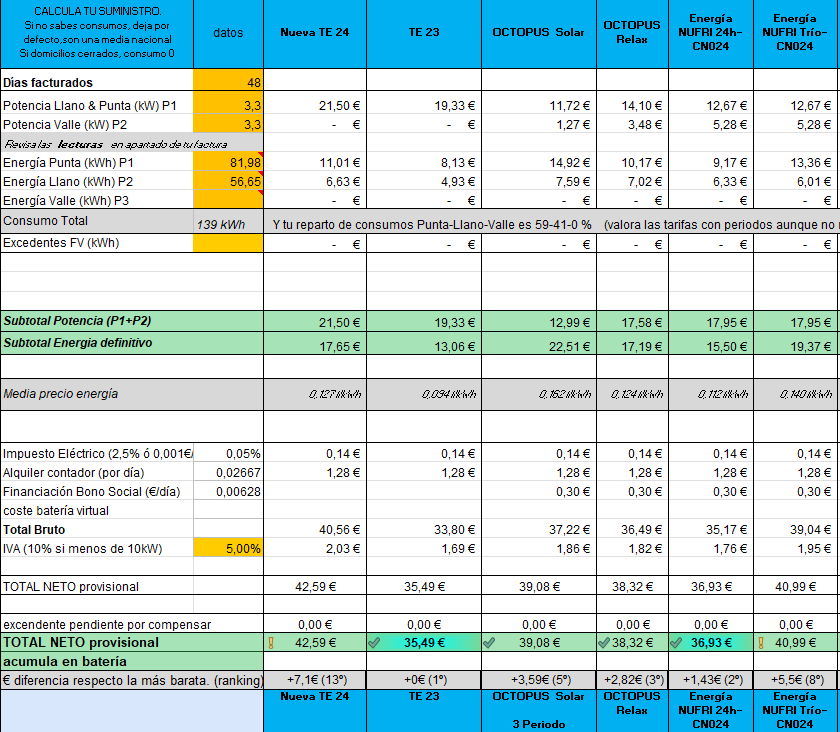Select the OCTOPUS Relax potencia Valle cell 3,48 €
This screenshot has height=732, width=840.
pyautogui.click(x=633, y=124)
